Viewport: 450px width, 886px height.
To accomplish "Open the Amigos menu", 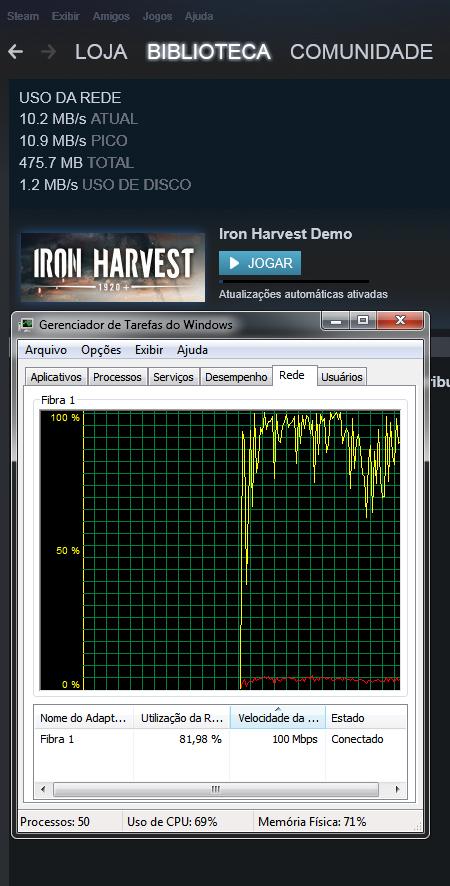I will [x=111, y=16].
